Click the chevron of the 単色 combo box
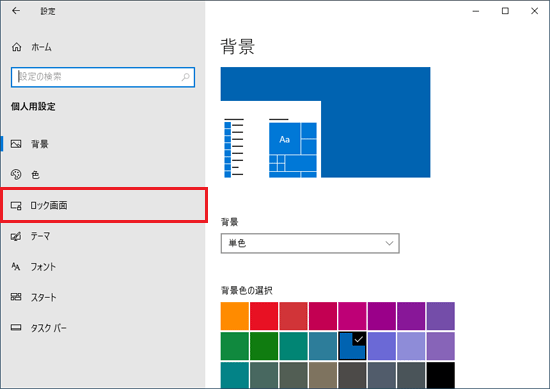550x389 pixels. (389, 243)
